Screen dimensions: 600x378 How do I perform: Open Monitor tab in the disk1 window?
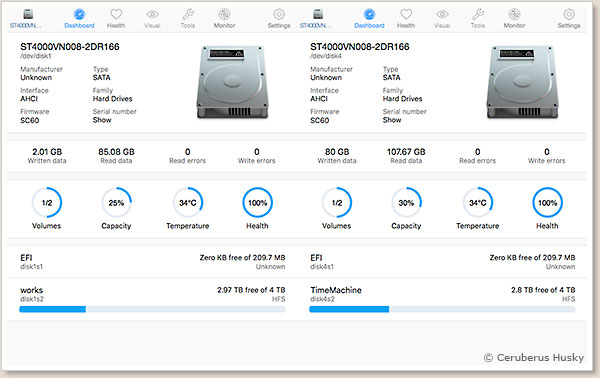(x=224, y=19)
